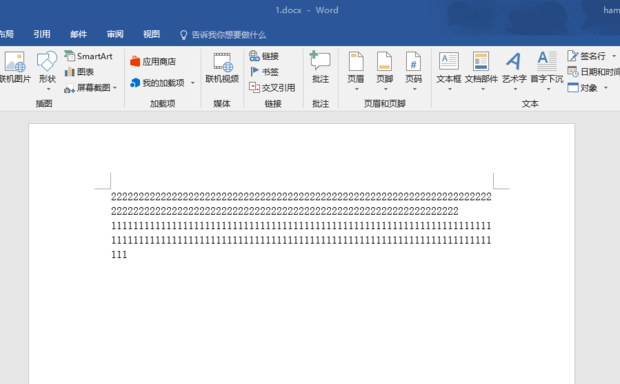Image resolution: width=620 pixels, height=384 pixels.
Task: Switch to the Mailings (邮件) tab
Action: pyautogui.click(x=78, y=34)
